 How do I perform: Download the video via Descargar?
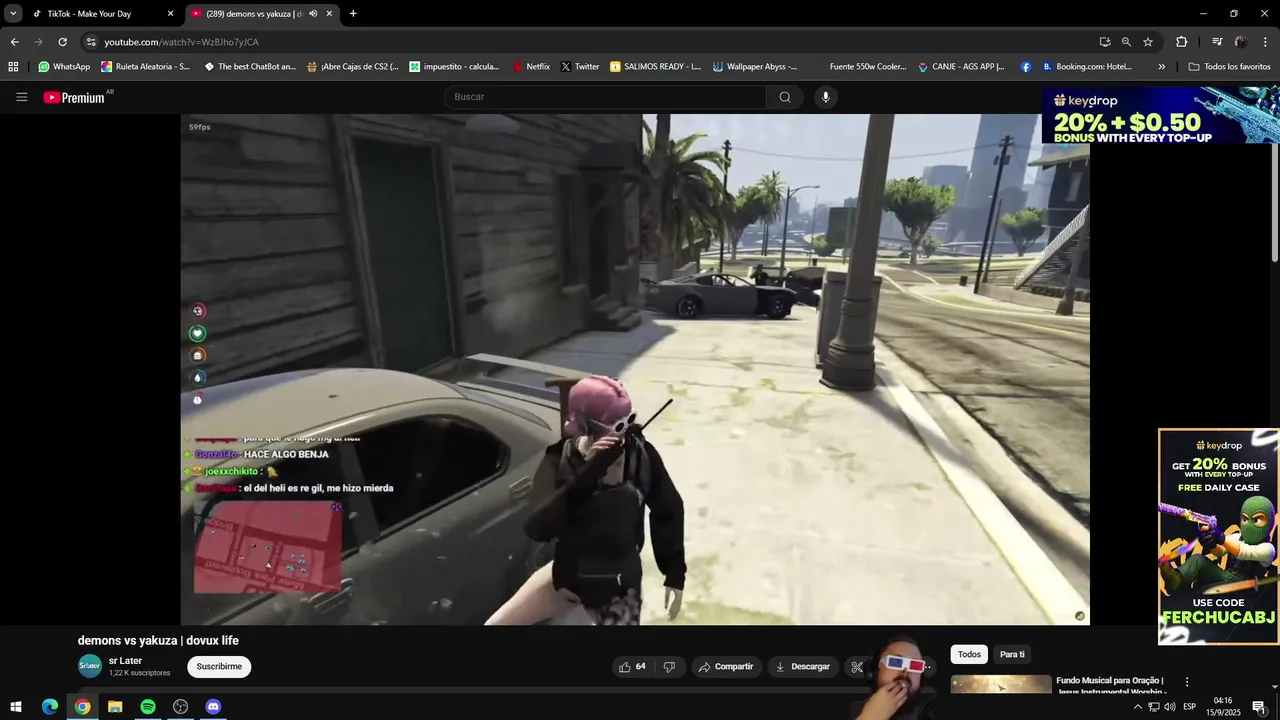[x=804, y=667]
